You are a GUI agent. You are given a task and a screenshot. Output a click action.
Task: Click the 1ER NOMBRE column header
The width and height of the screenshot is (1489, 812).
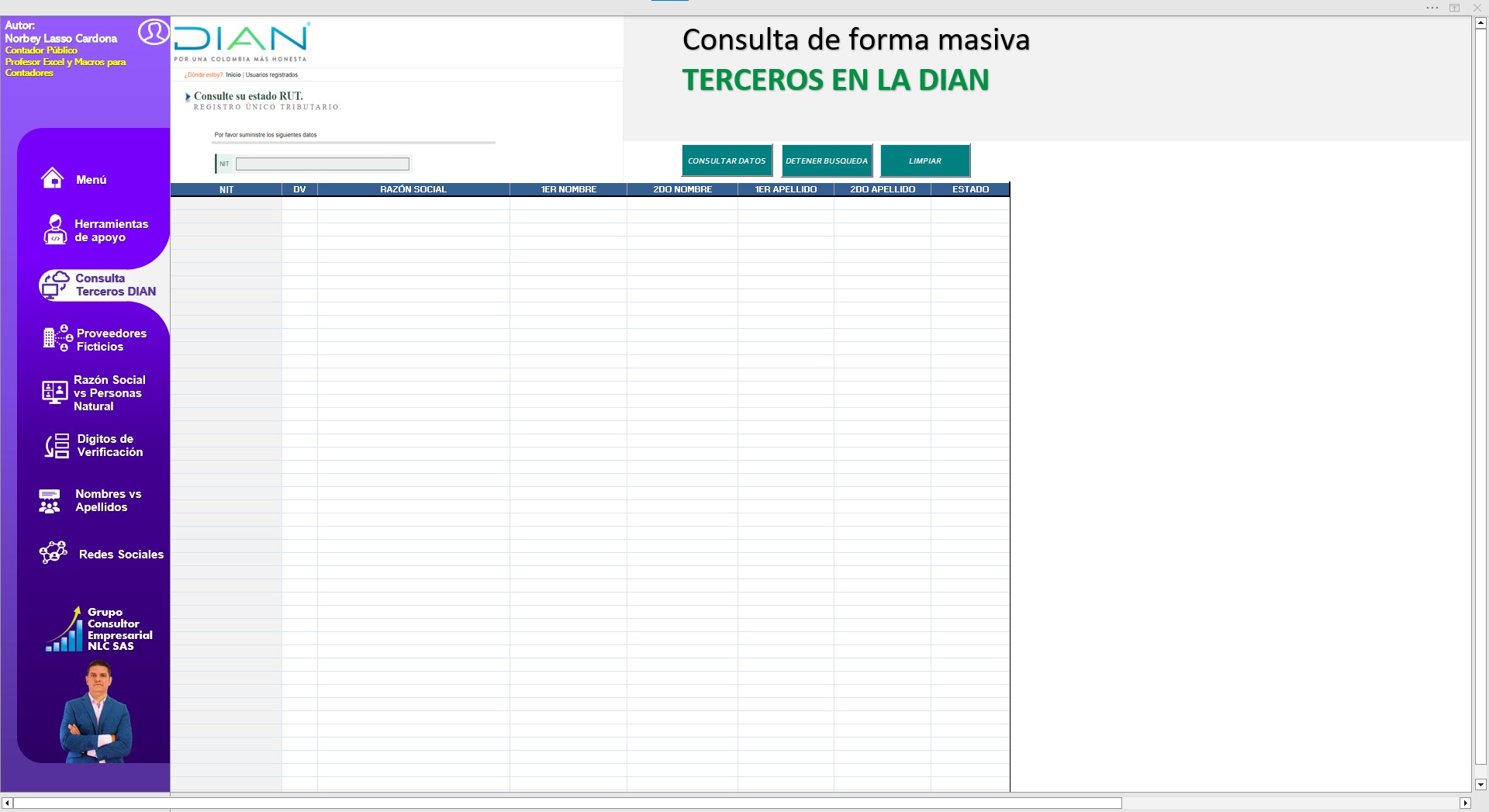(x=568, y=189)
